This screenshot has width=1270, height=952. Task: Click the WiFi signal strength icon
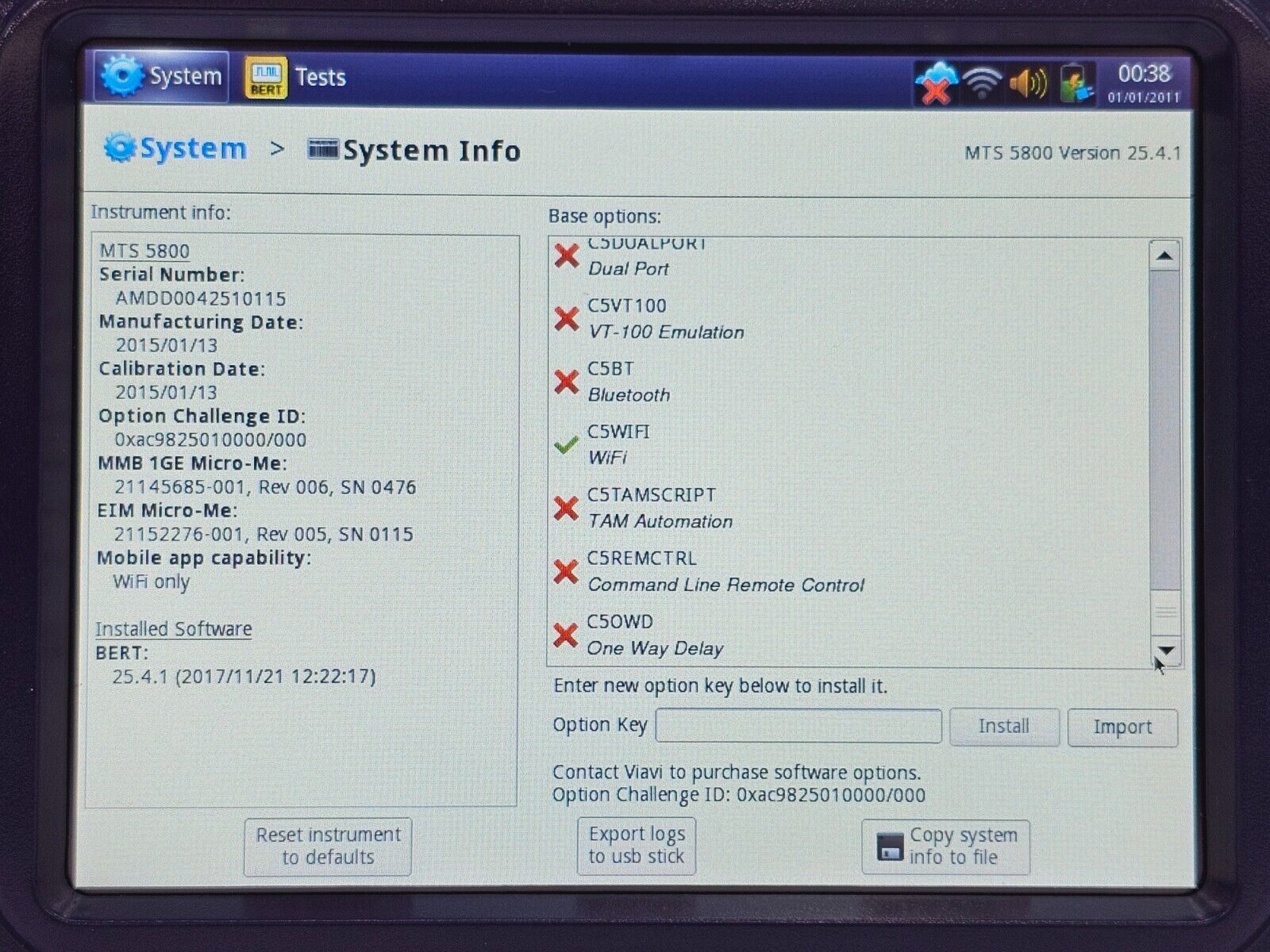pyautogui.click(x=981, y=81)
